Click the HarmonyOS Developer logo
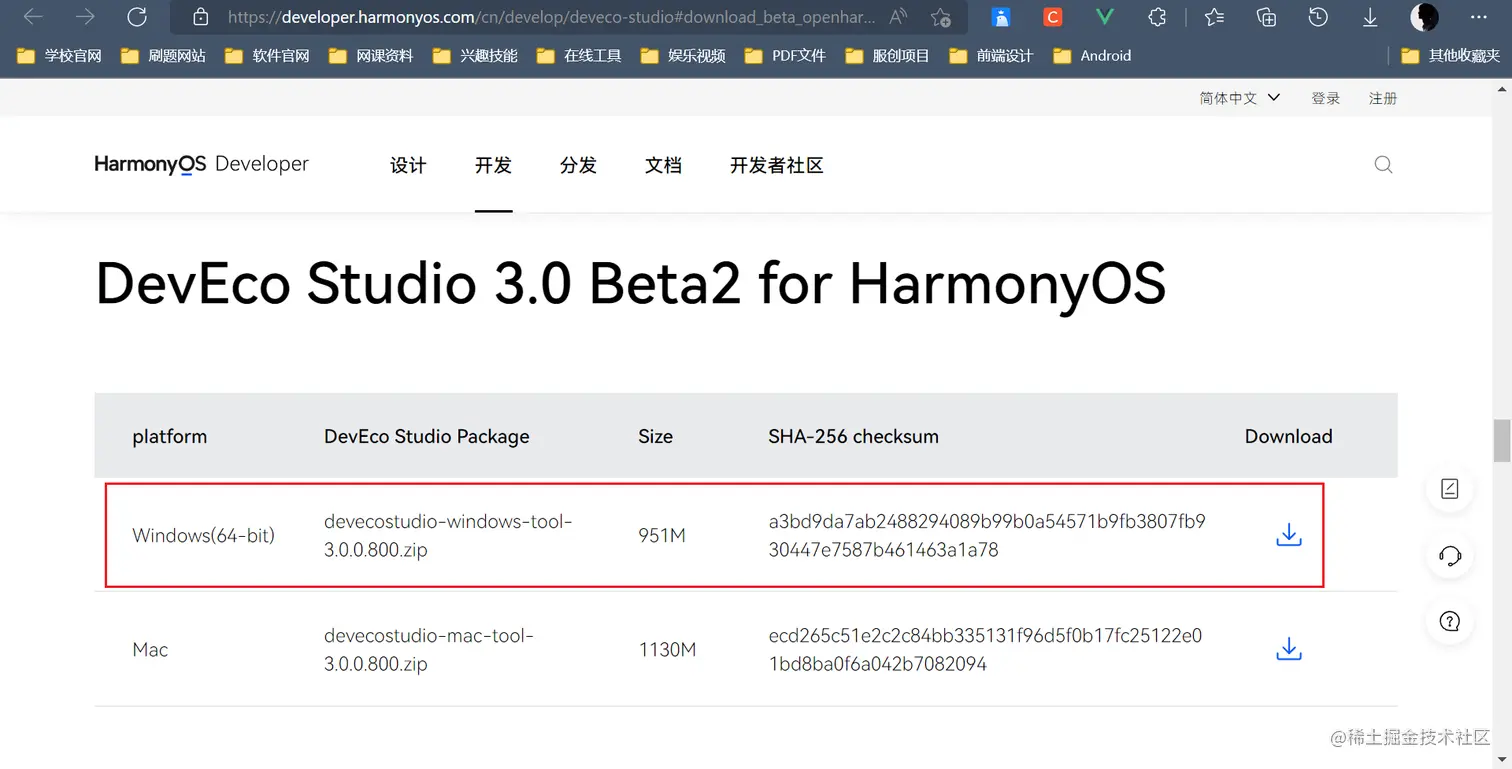 coord(202,164)
